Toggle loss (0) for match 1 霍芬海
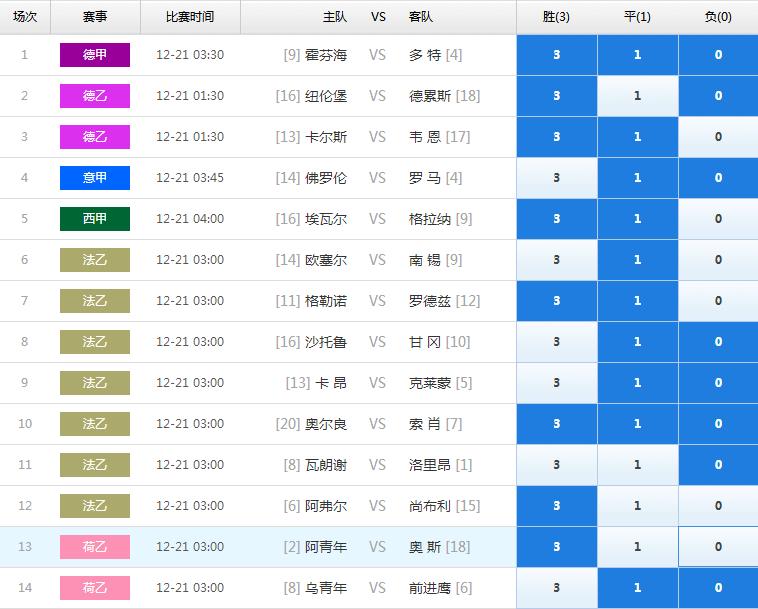This screenshot has width=758, height=609. 718,55
